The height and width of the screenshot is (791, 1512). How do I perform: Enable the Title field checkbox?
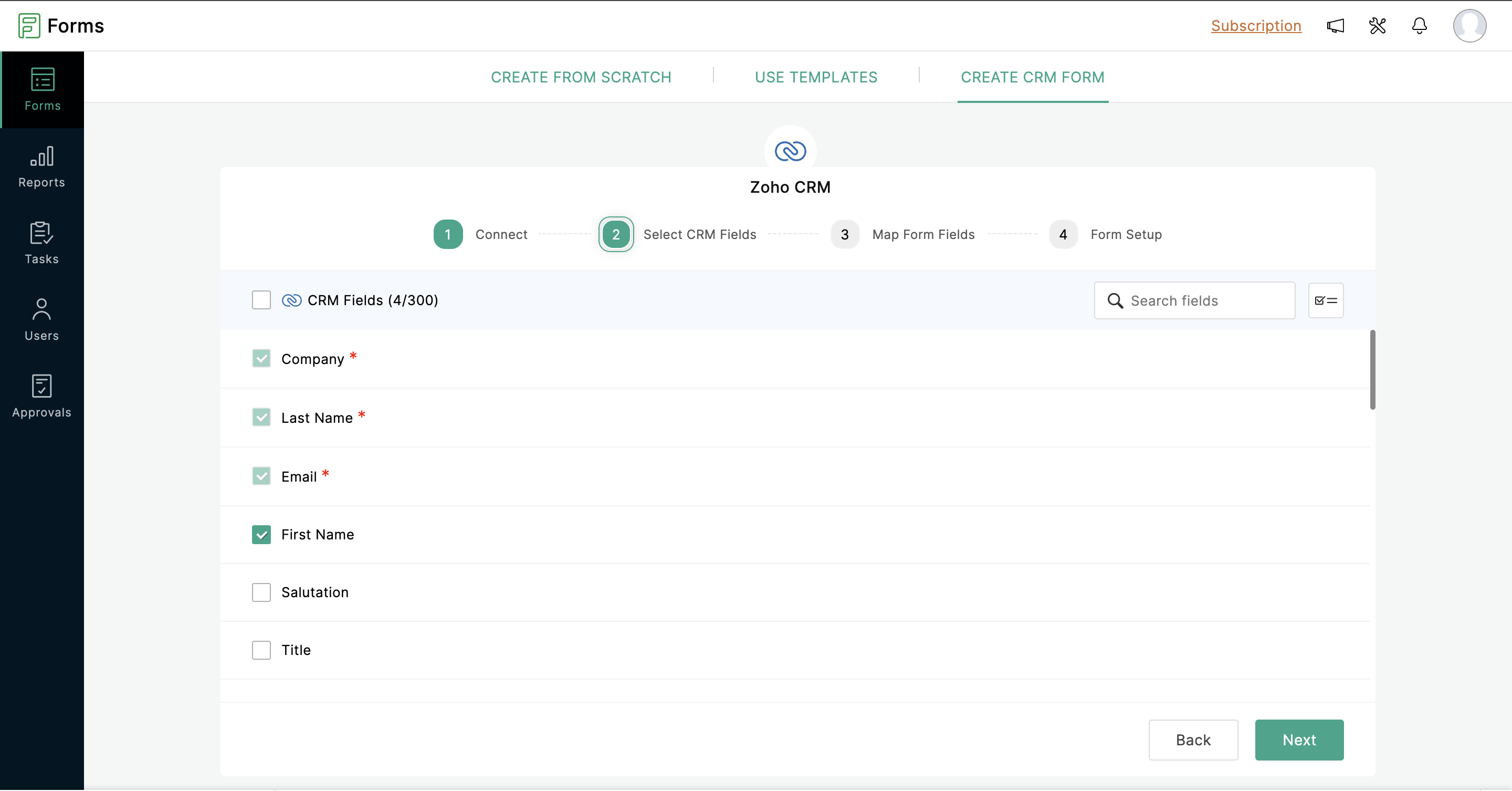pyautogui.click(x=261, y=650)
